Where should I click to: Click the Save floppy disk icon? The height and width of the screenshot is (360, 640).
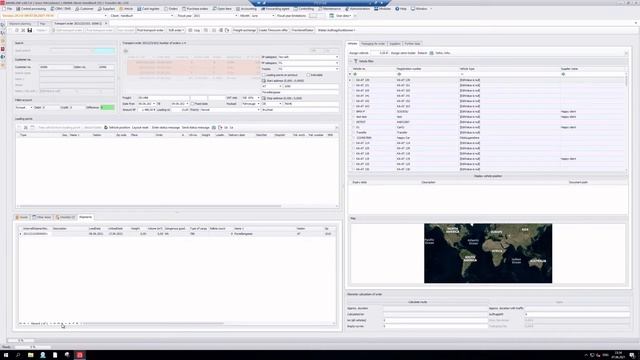point(30,30)
